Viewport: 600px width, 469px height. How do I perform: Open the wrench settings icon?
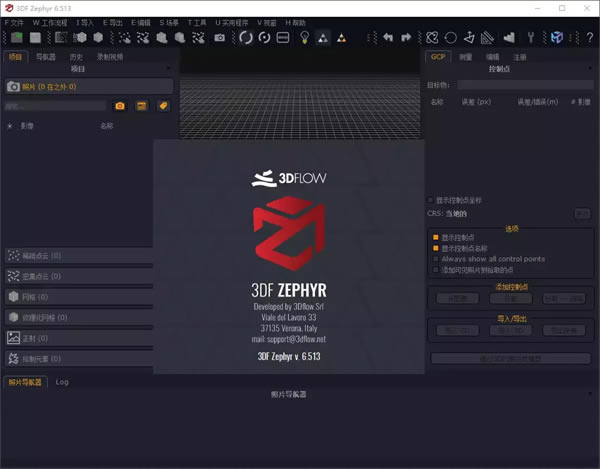point(531,37)
